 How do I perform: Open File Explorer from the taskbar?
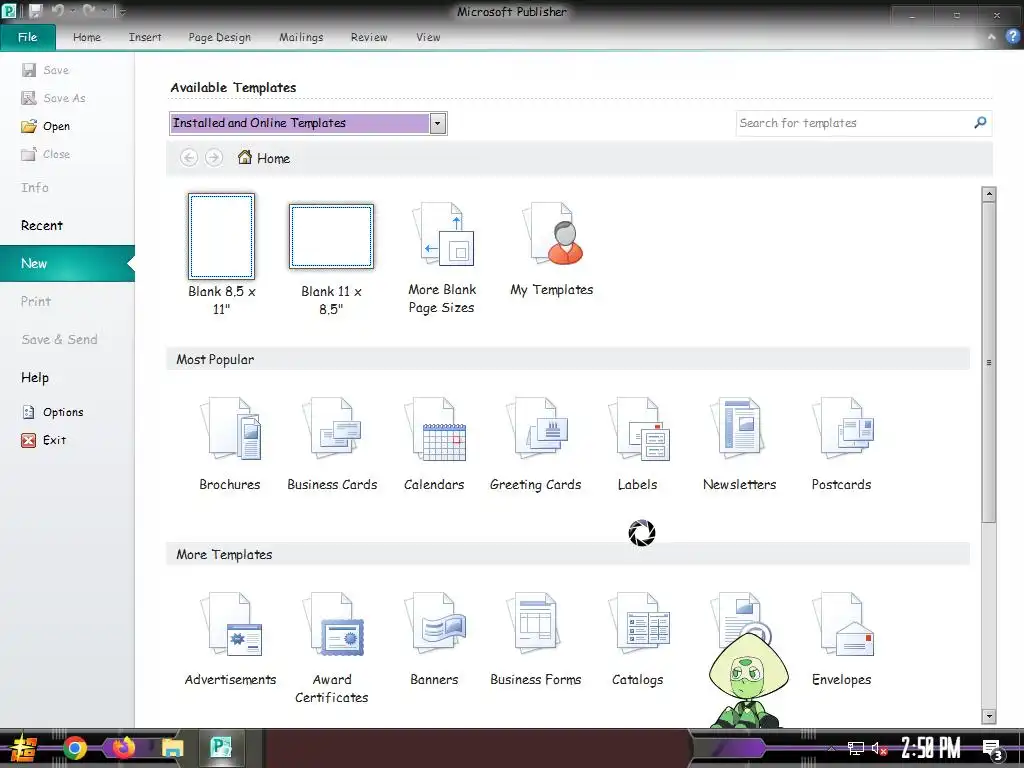pos(172,748)
